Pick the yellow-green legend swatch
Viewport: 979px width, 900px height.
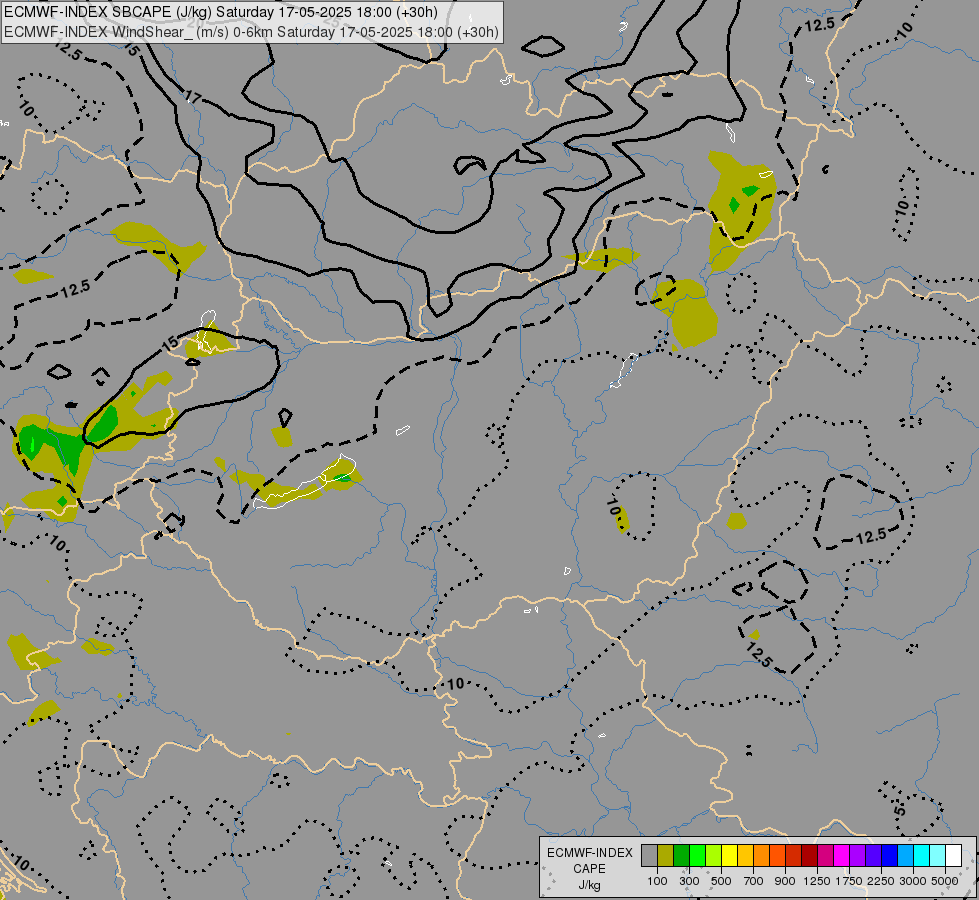point(714,856)
